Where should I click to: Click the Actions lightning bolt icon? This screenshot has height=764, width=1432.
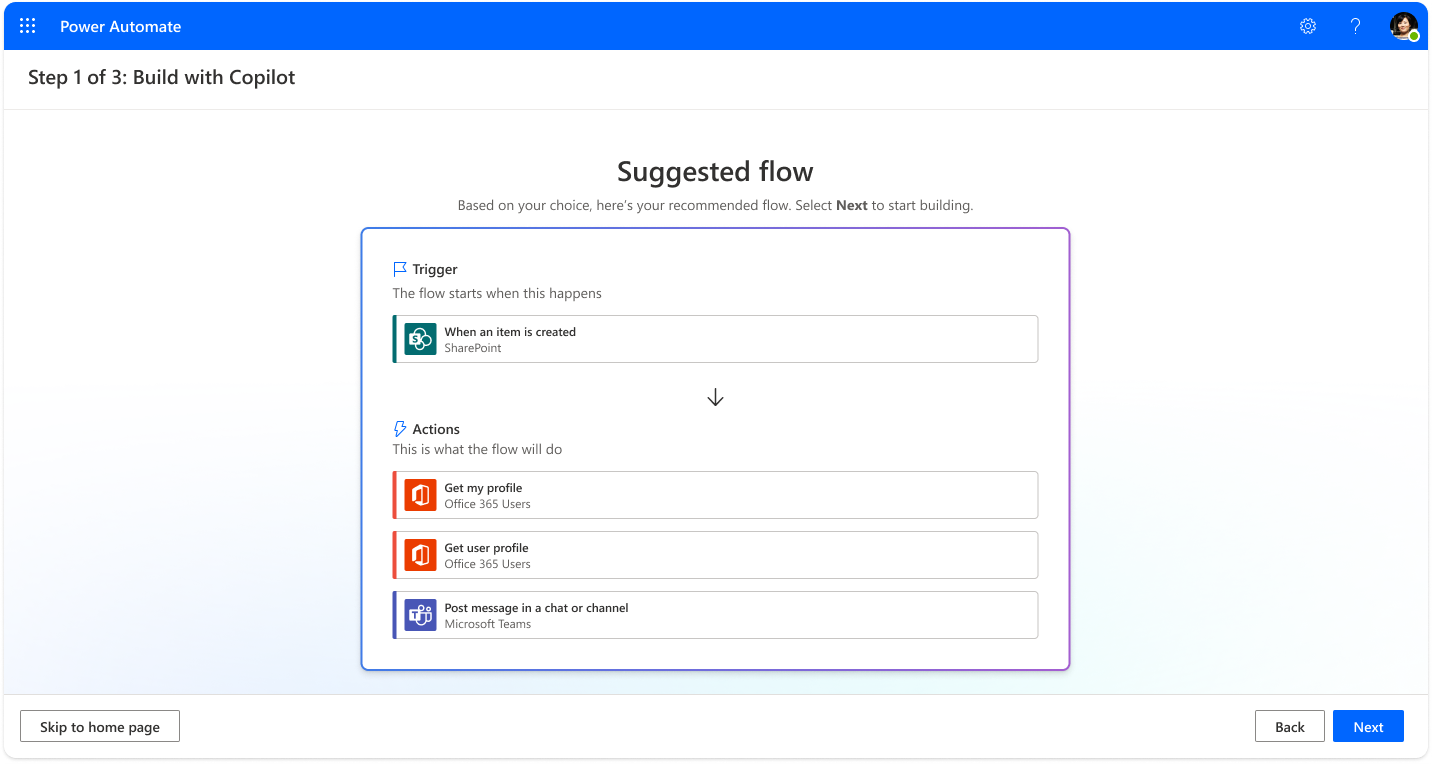400,429
